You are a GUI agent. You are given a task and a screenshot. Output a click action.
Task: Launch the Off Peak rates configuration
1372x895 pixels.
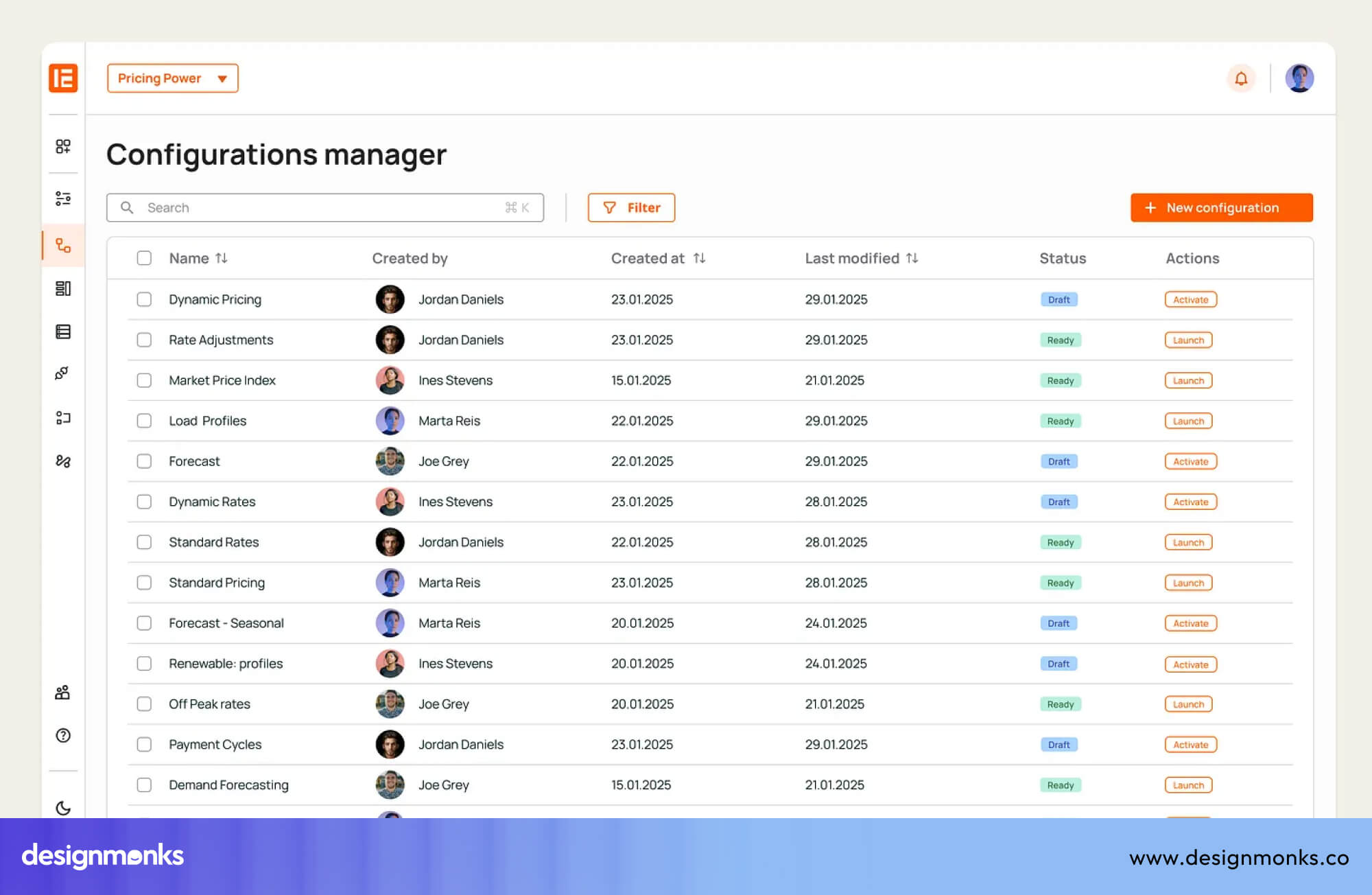pos(1189,704)
